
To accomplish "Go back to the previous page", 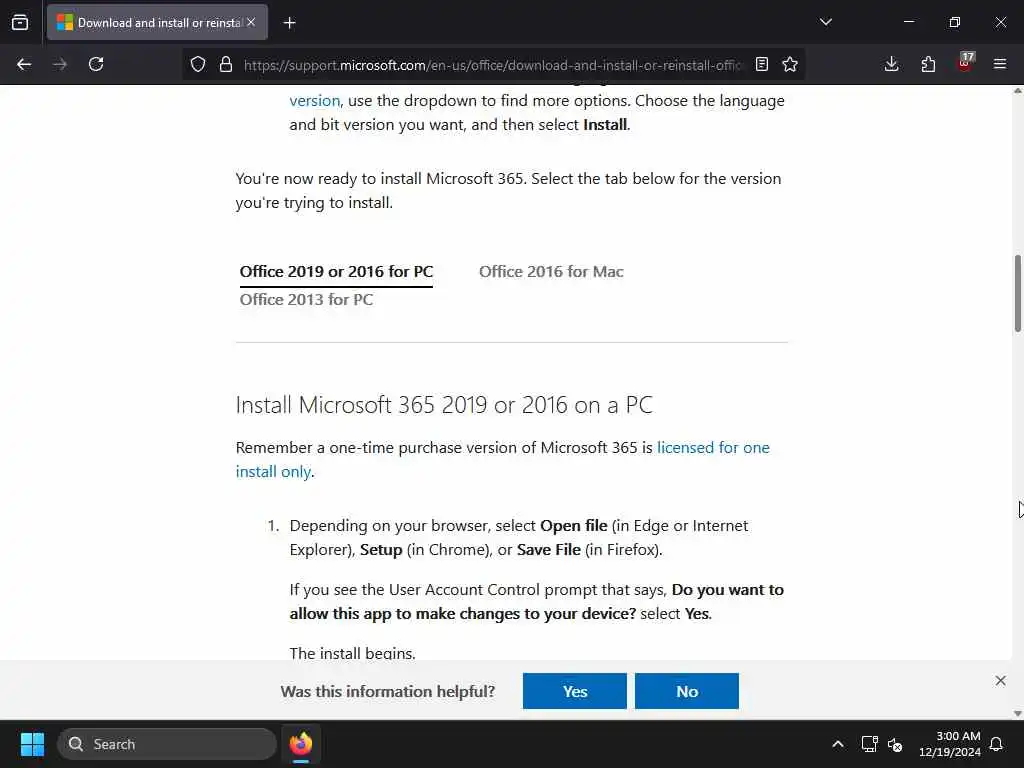I will pyautogui.click(x=24, y=64).
